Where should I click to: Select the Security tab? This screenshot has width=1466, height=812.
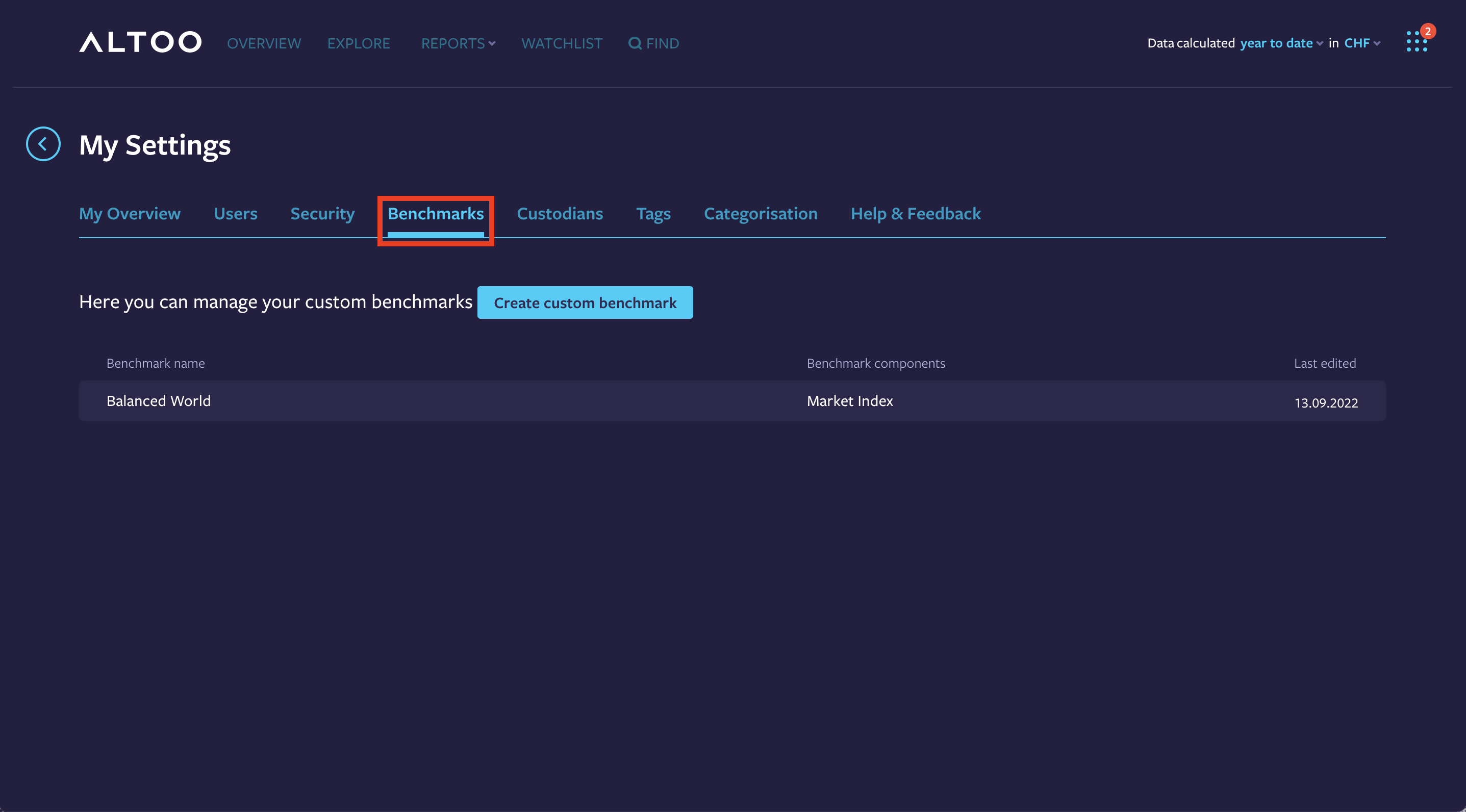click(x=322, y=213)
